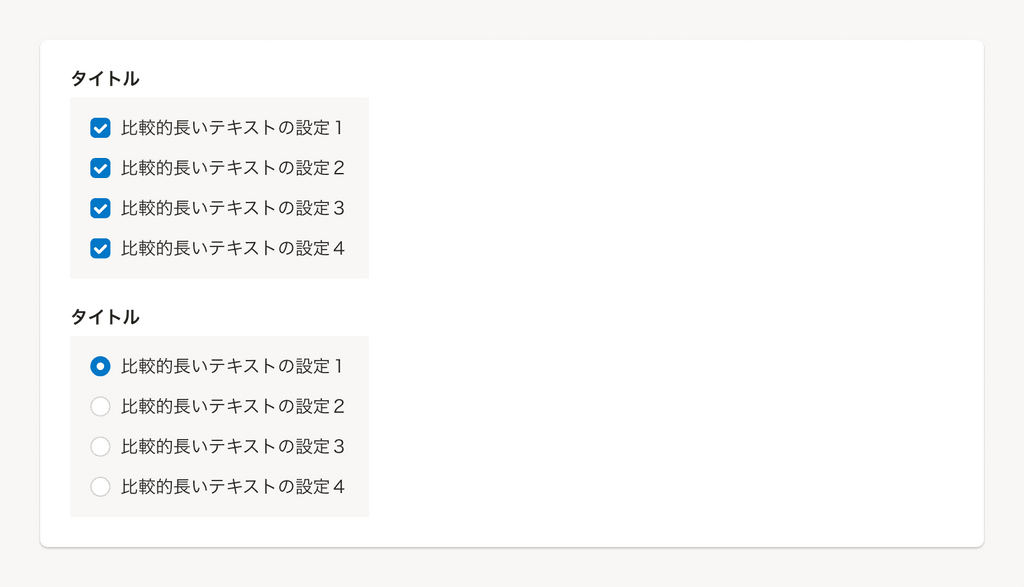Image resolution: width=1024 pixels, height=587 pixels.
Task: Choose the radio label text 比較的長いテキストの設定３
Action: click(x=232, y=447)
